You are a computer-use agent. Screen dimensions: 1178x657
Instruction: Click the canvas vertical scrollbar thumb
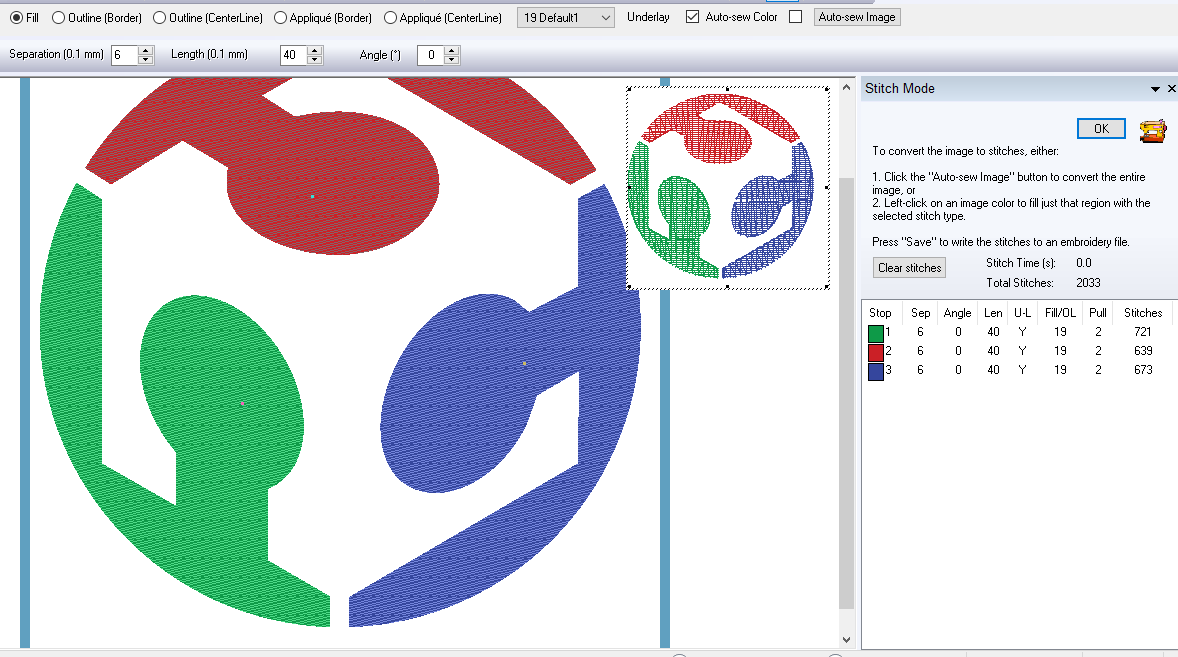[x=847, y=393]
